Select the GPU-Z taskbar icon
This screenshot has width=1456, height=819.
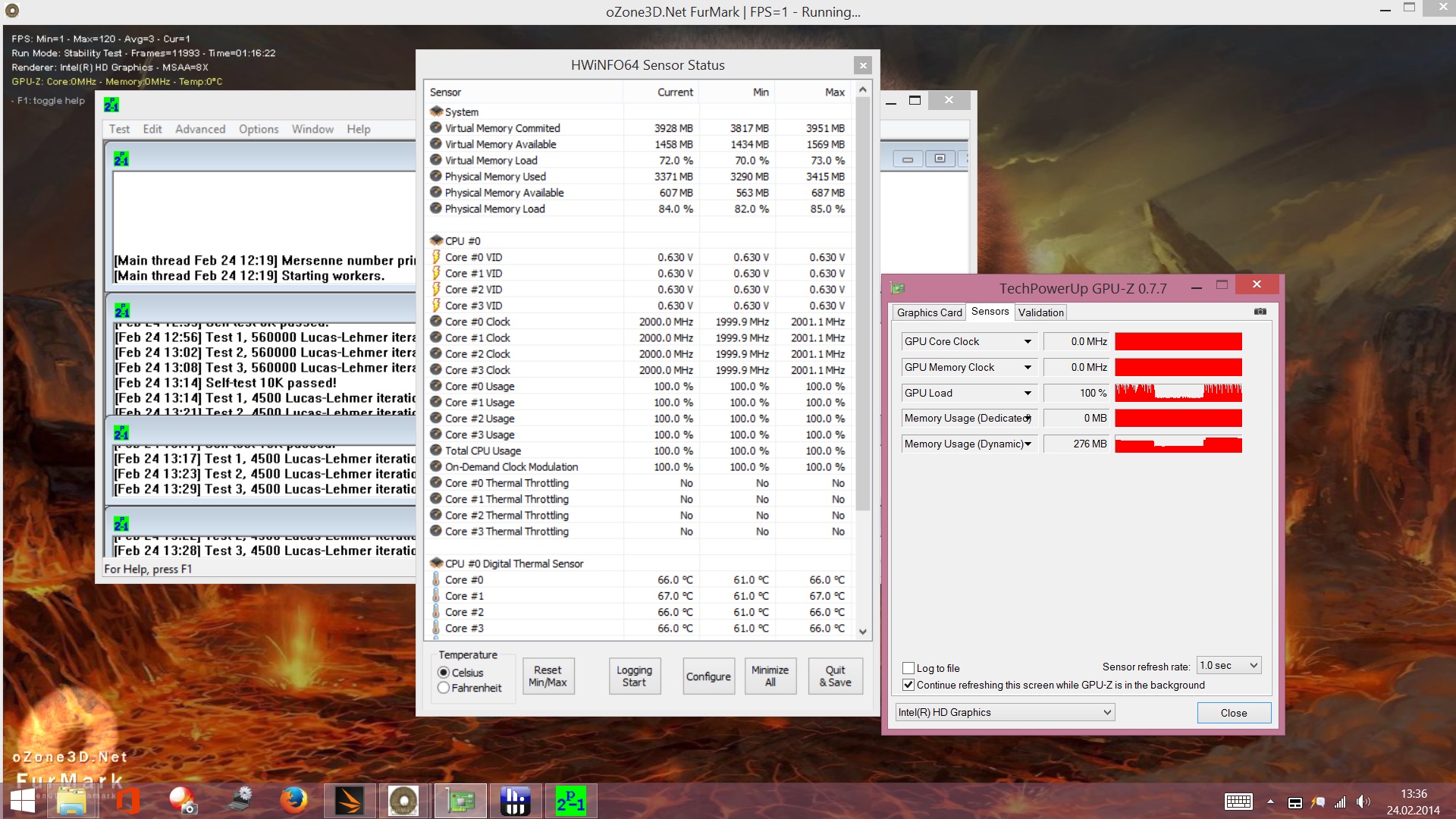[x=460, y=801]
